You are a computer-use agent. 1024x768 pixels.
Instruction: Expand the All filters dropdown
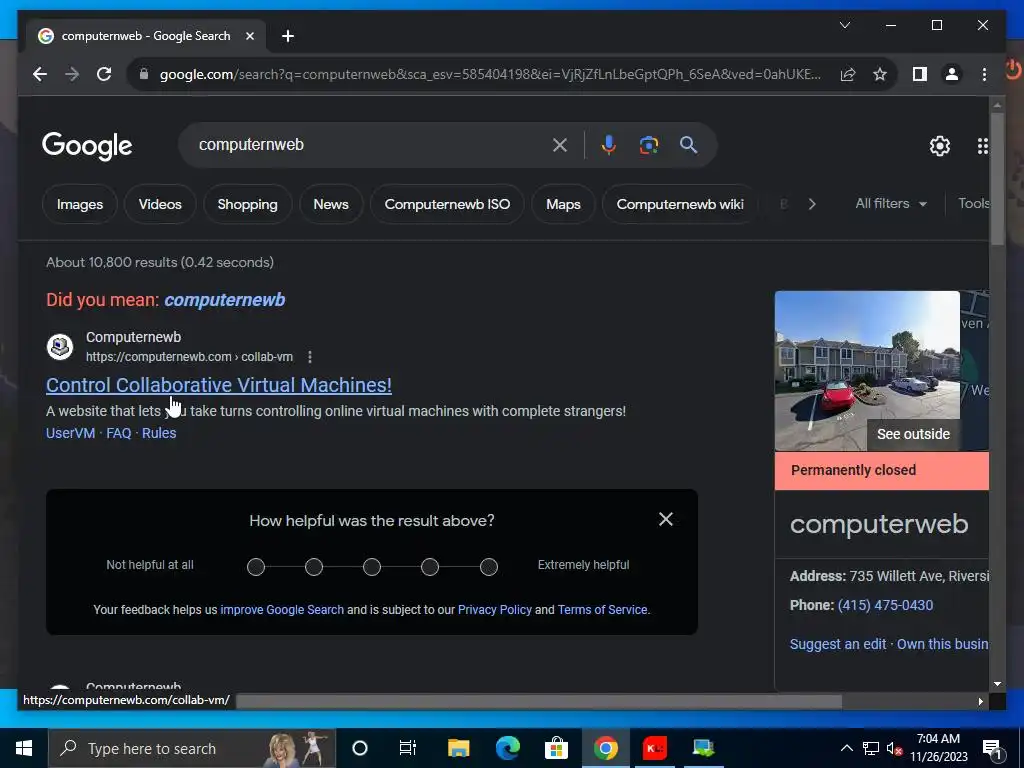891,204
